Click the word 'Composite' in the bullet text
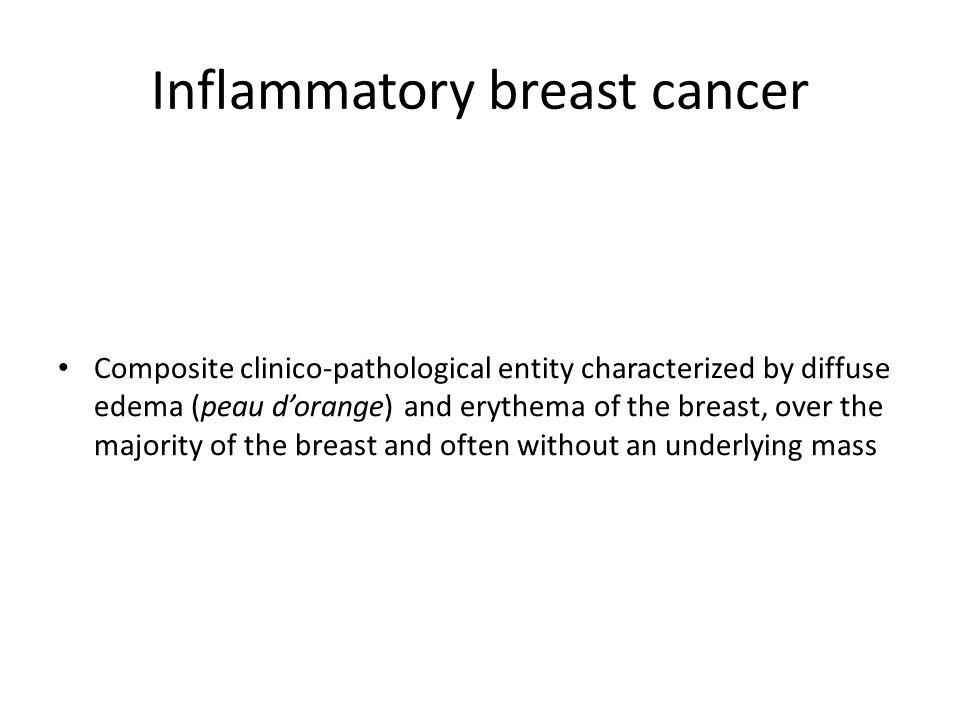The image size is (960, 720). (x=164, y=369)
